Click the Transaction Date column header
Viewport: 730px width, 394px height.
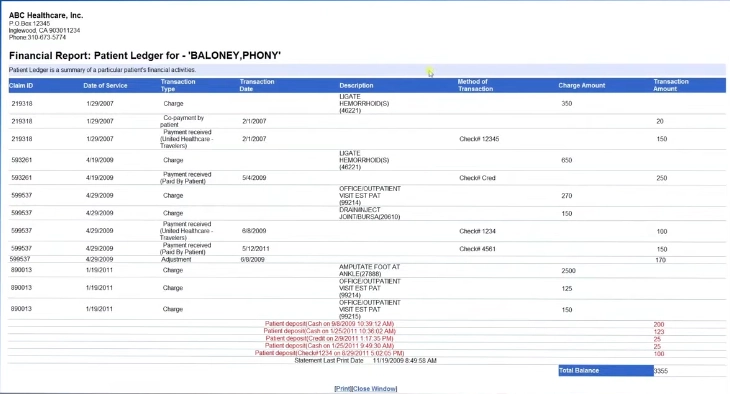[257, 85]
